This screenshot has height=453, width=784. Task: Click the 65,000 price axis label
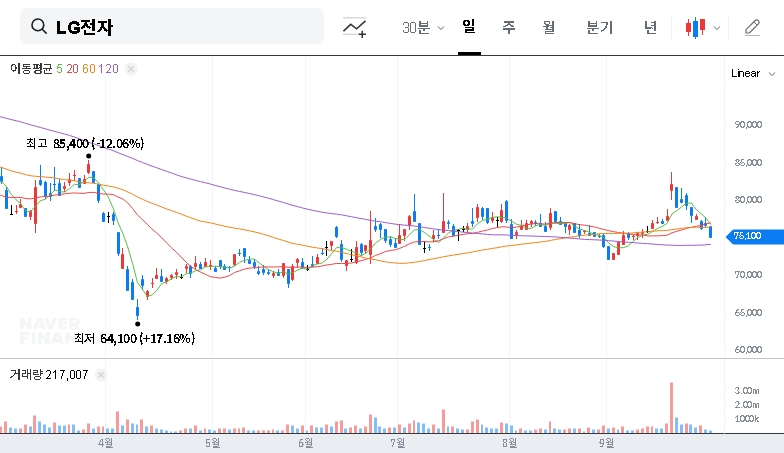pyautogui.click(x=748, y=312)
